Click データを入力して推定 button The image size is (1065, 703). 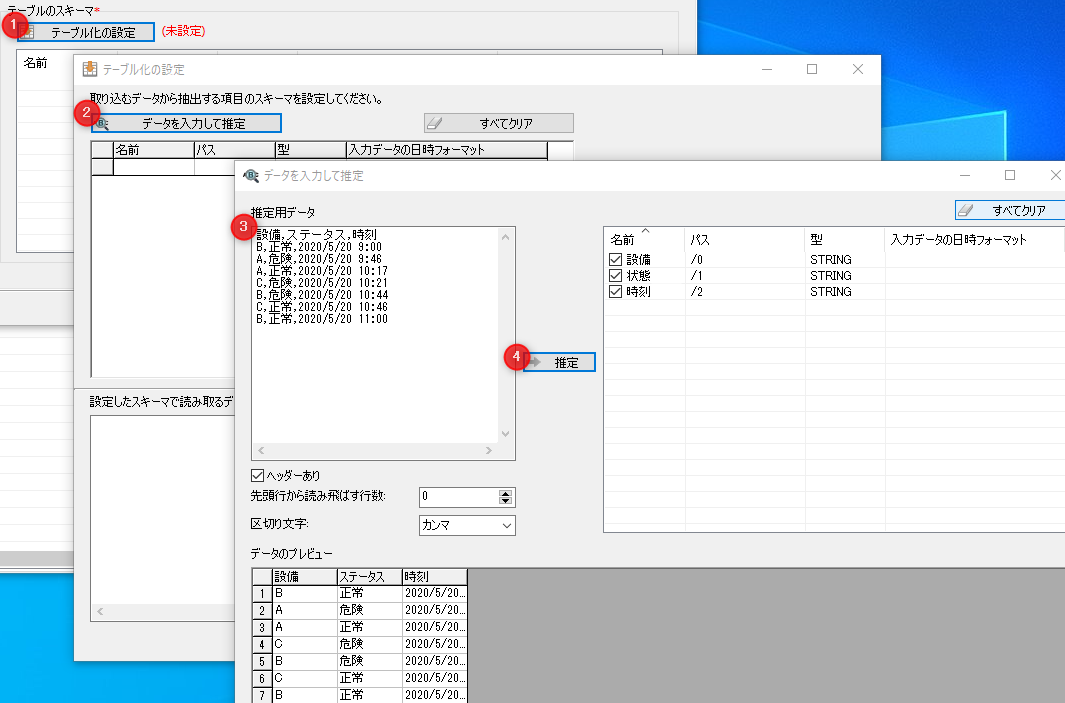pyautogui.click(x=186, y=123)
